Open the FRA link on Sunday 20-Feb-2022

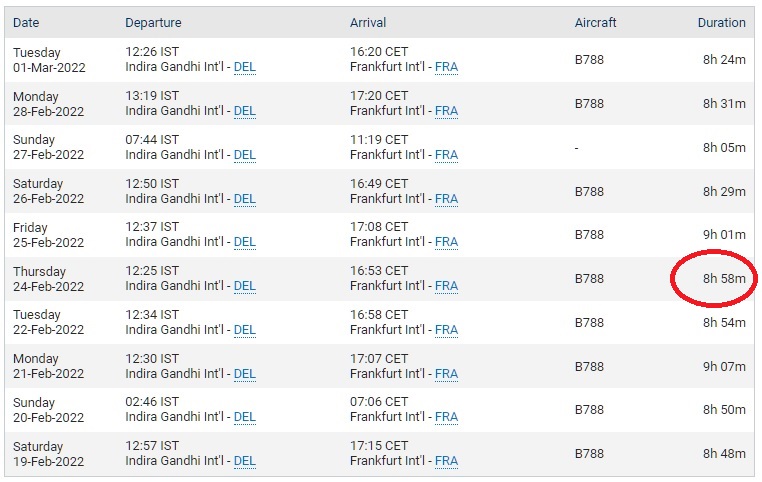pyautogui.click(x=446, y=417)
